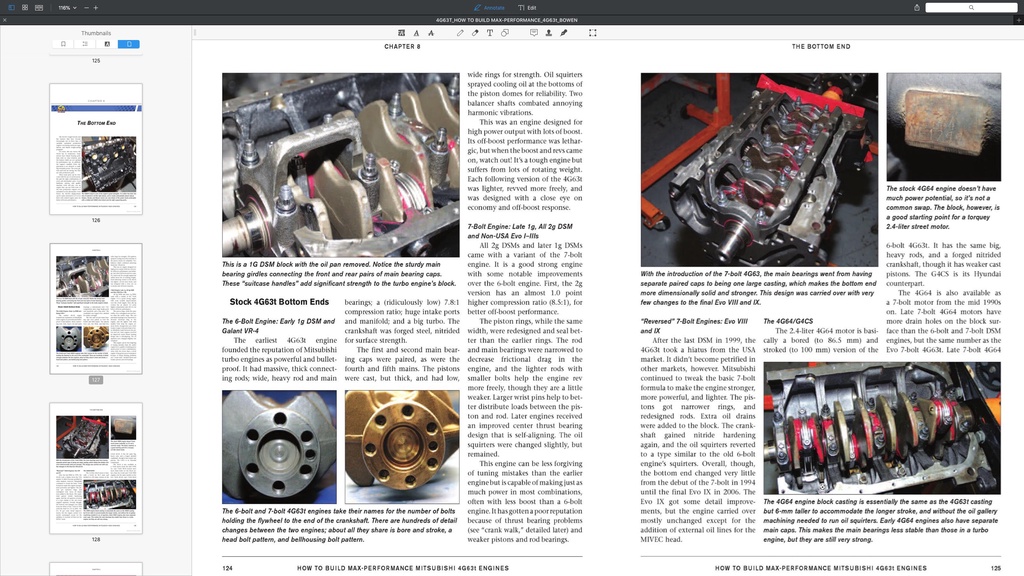Click the share icon beside the search field

click(917, 8)
